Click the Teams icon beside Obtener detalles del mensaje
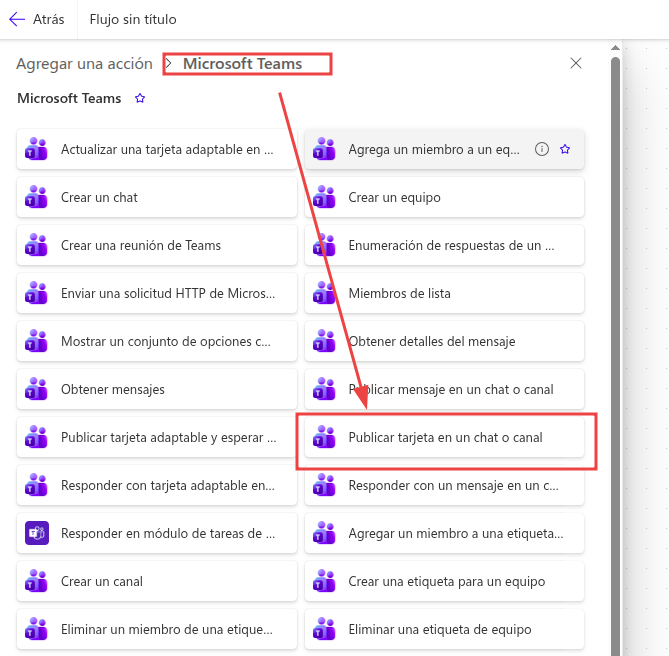The image size is (669, 656). point(324,341)
